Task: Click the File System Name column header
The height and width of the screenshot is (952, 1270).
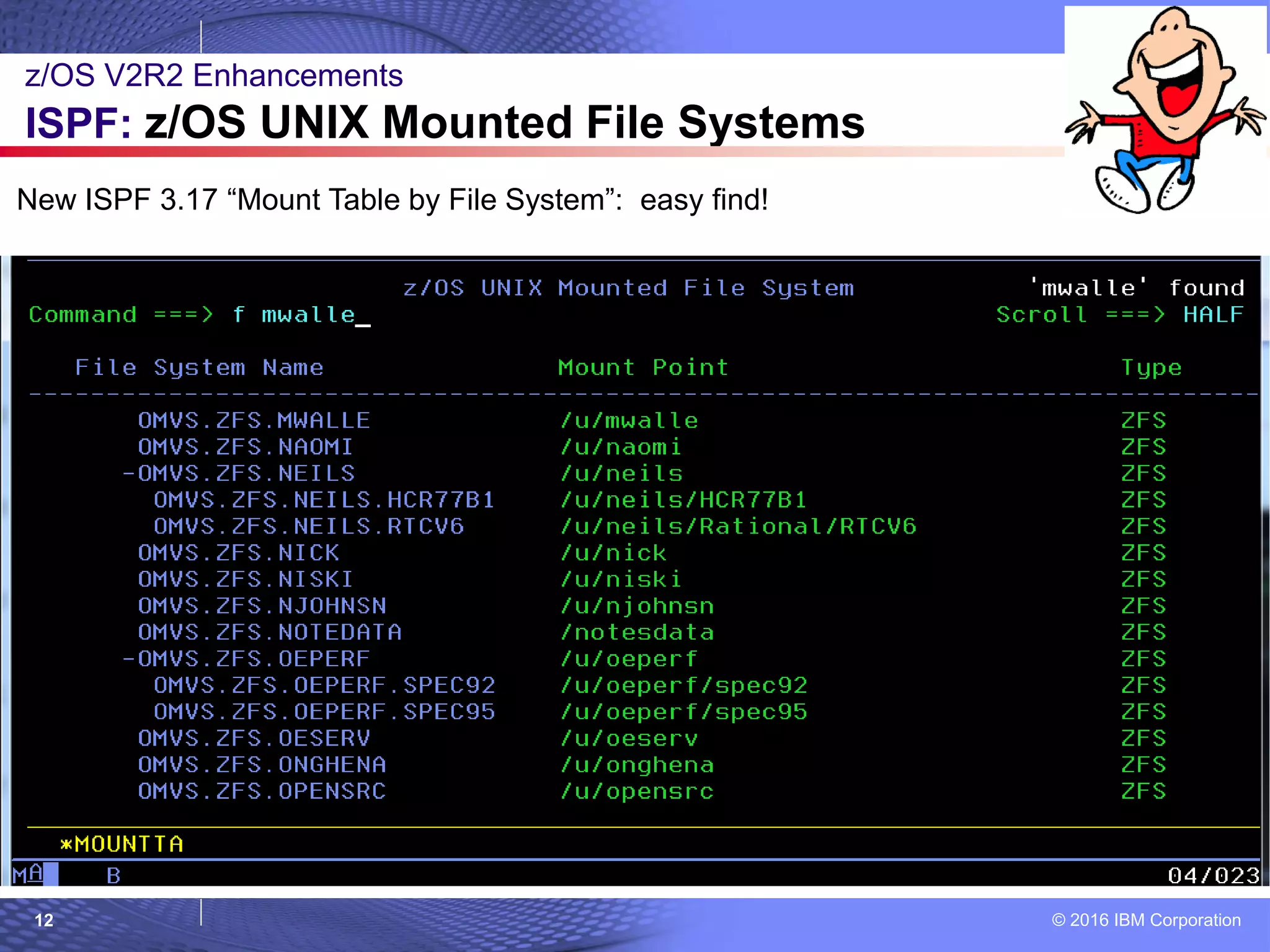Action: [199, 368]
